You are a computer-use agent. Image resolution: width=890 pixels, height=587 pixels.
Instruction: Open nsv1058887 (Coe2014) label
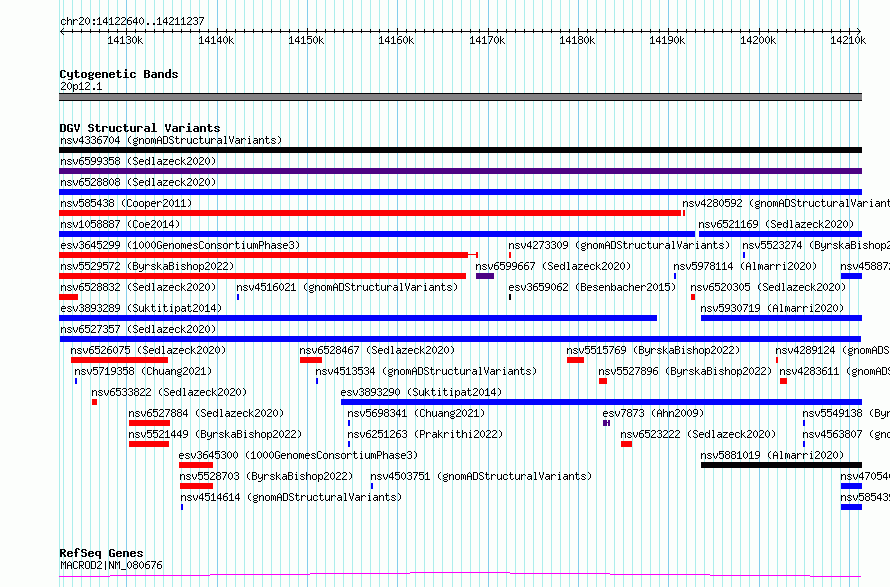tap(120, 224)
